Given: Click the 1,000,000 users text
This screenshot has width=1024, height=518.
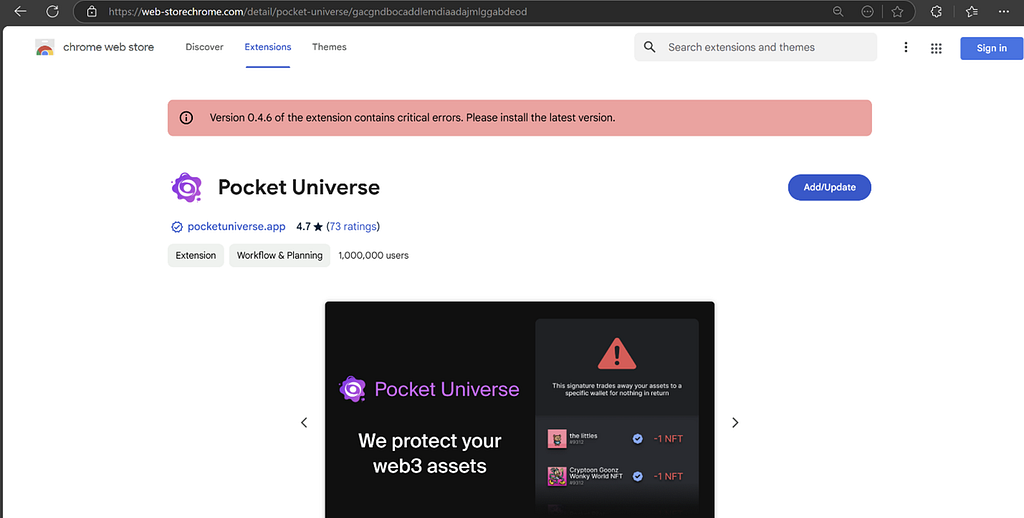Looking at the screenshot, I should (x=374, y=255).
